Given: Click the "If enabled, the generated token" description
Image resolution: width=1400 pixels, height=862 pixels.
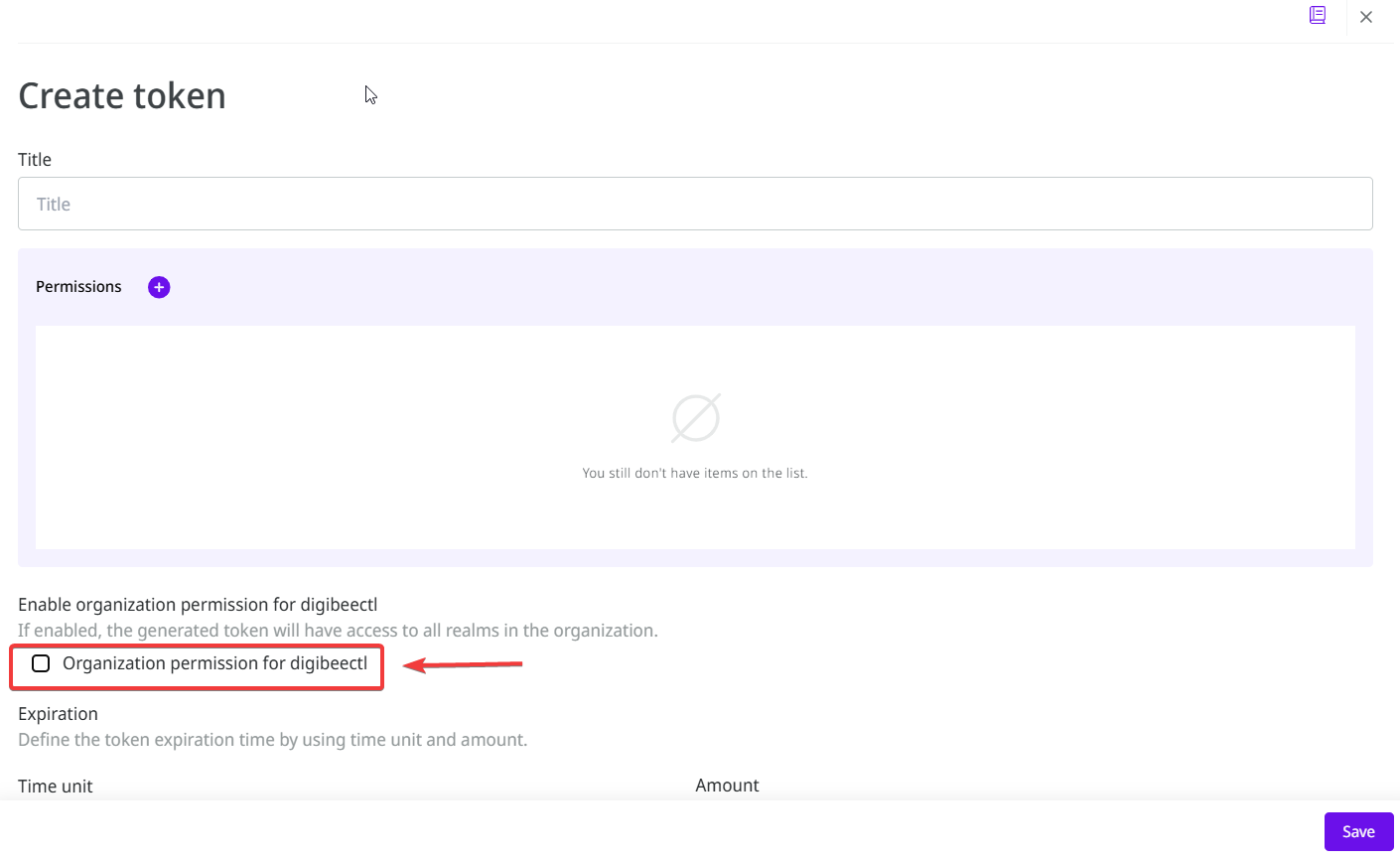Looking at the screenshot, I should click(338, 631).
